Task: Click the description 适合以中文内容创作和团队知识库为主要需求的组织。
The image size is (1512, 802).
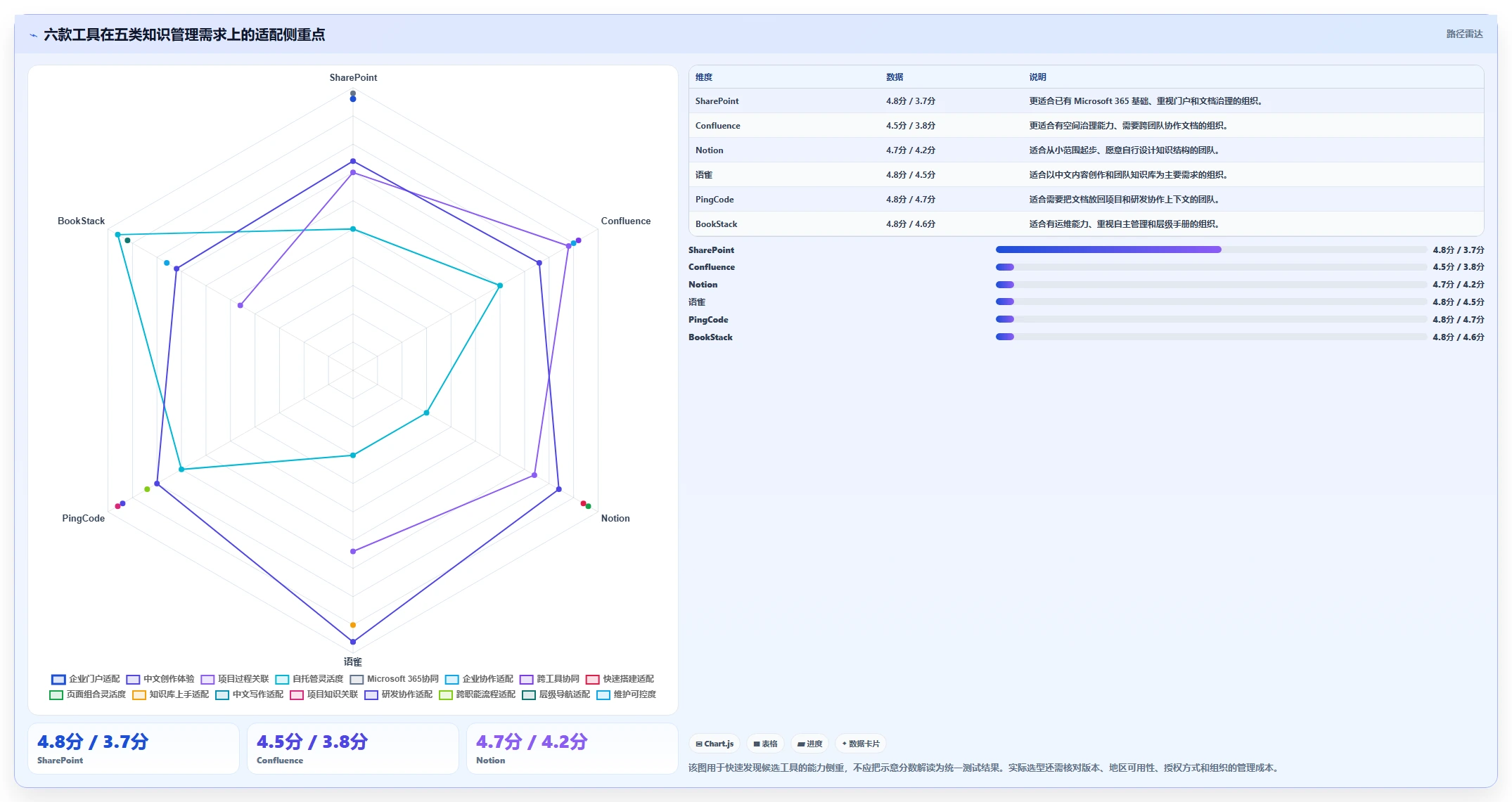Action: (1129, 175)
